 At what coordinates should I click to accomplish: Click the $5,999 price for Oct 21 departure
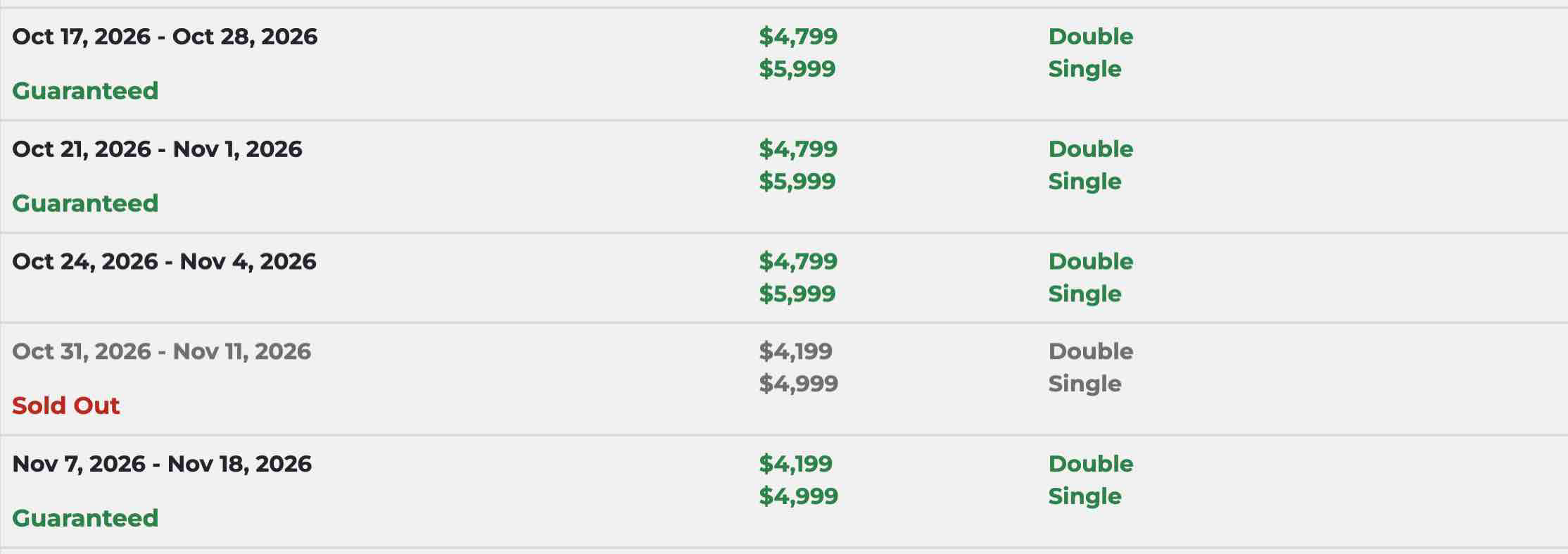tap(797, 182)
